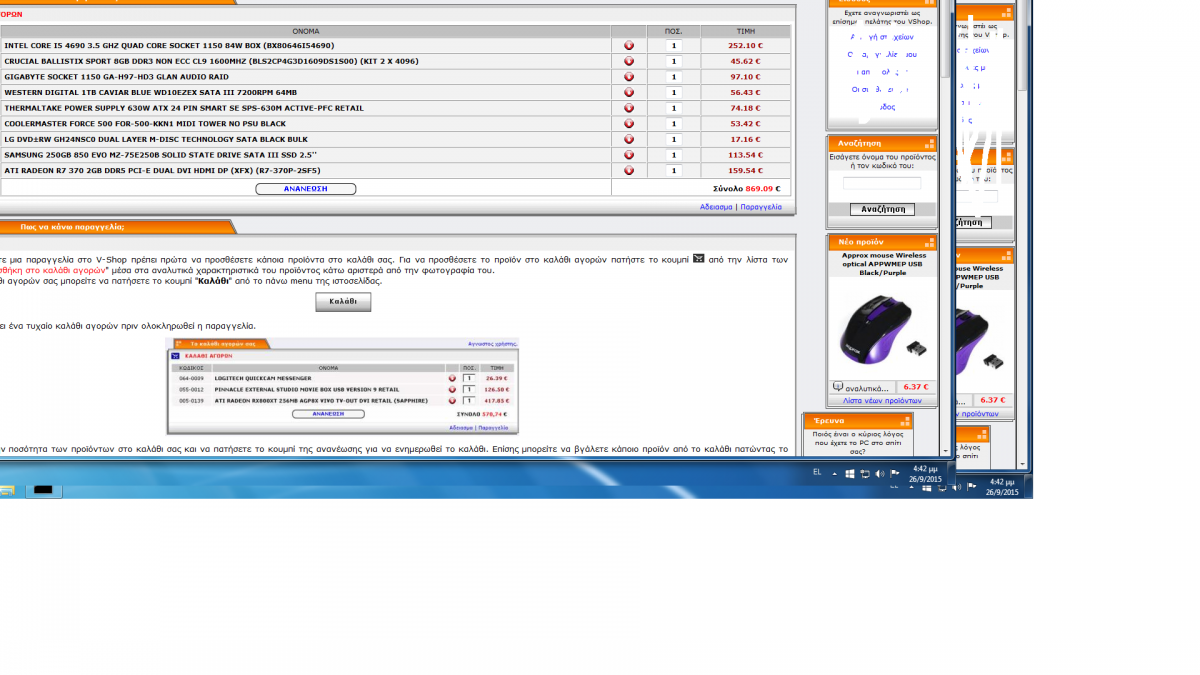1200x675 pixels.
Task: Click the Σύνολο 869.09 € total
Action: pos(746,188)
